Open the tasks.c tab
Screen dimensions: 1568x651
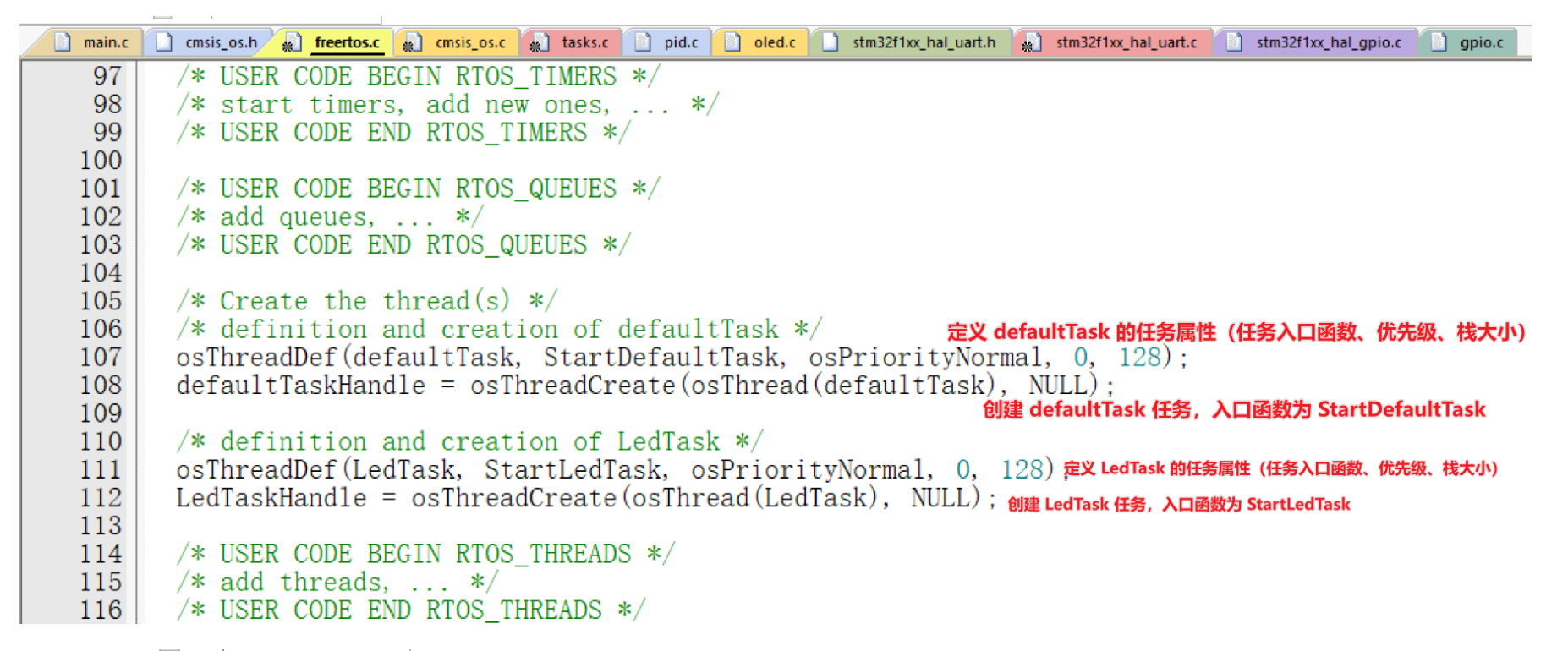[x=572, y=42]
